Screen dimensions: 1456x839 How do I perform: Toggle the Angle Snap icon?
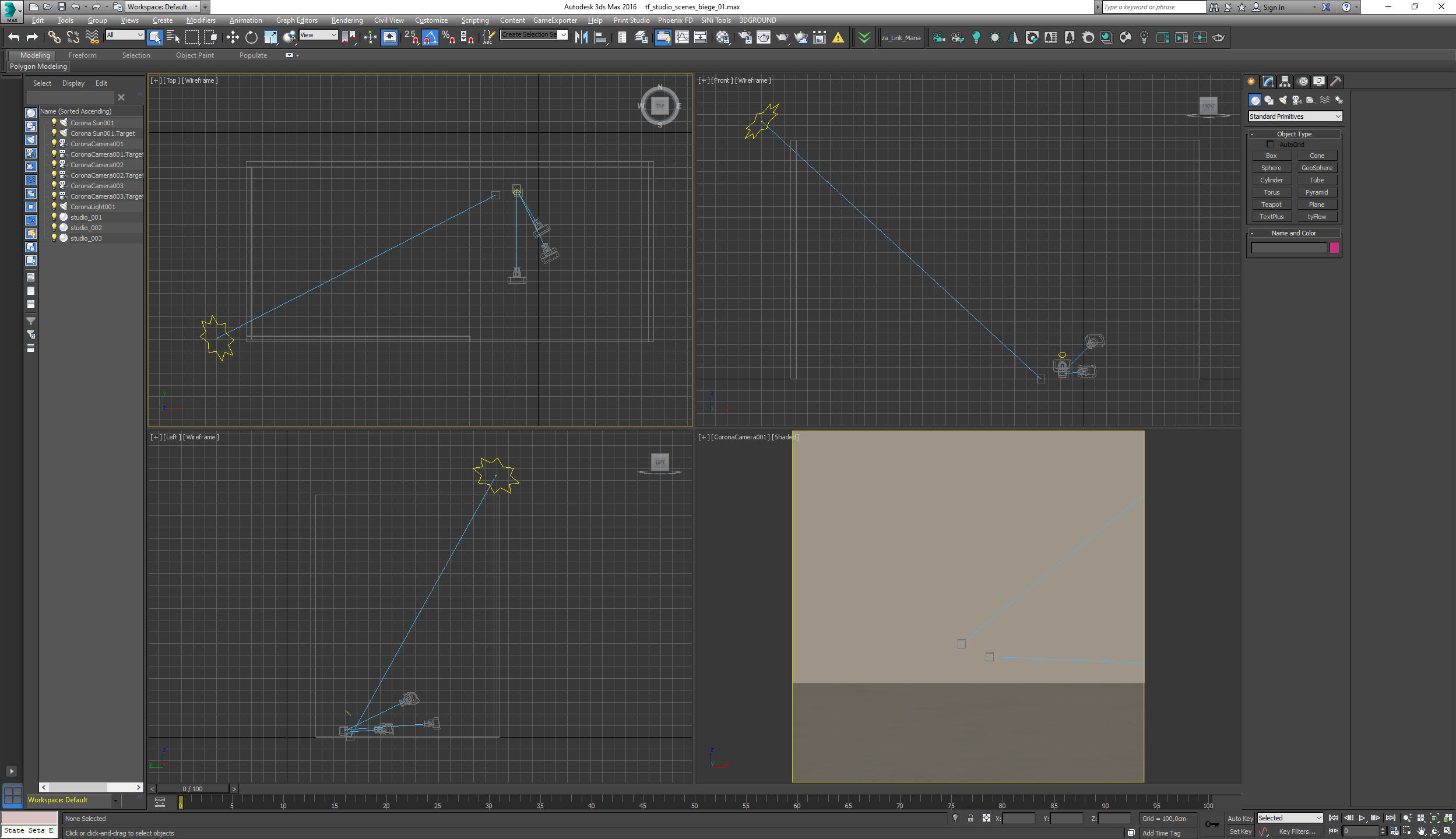click(x=430, y=38)
